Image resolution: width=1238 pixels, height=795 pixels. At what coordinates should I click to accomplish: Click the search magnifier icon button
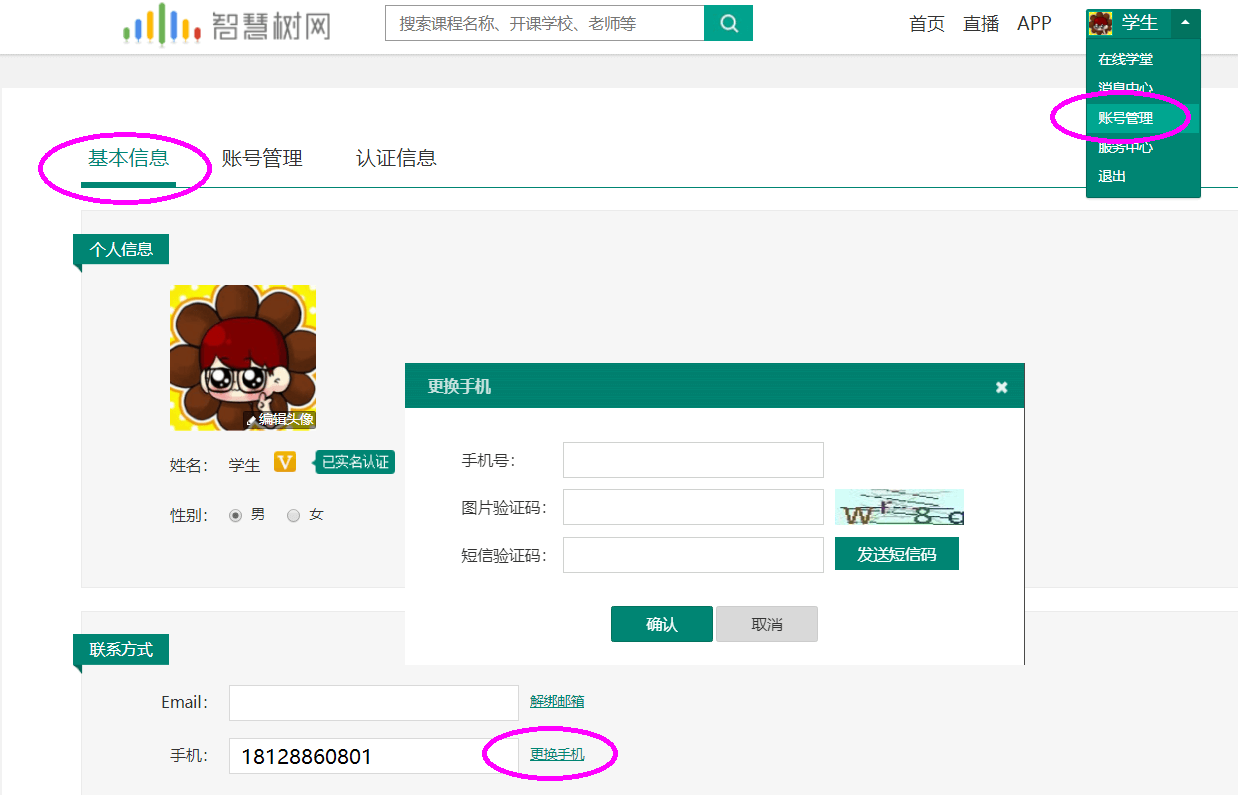pyautogui.click(x=728, y=23)
